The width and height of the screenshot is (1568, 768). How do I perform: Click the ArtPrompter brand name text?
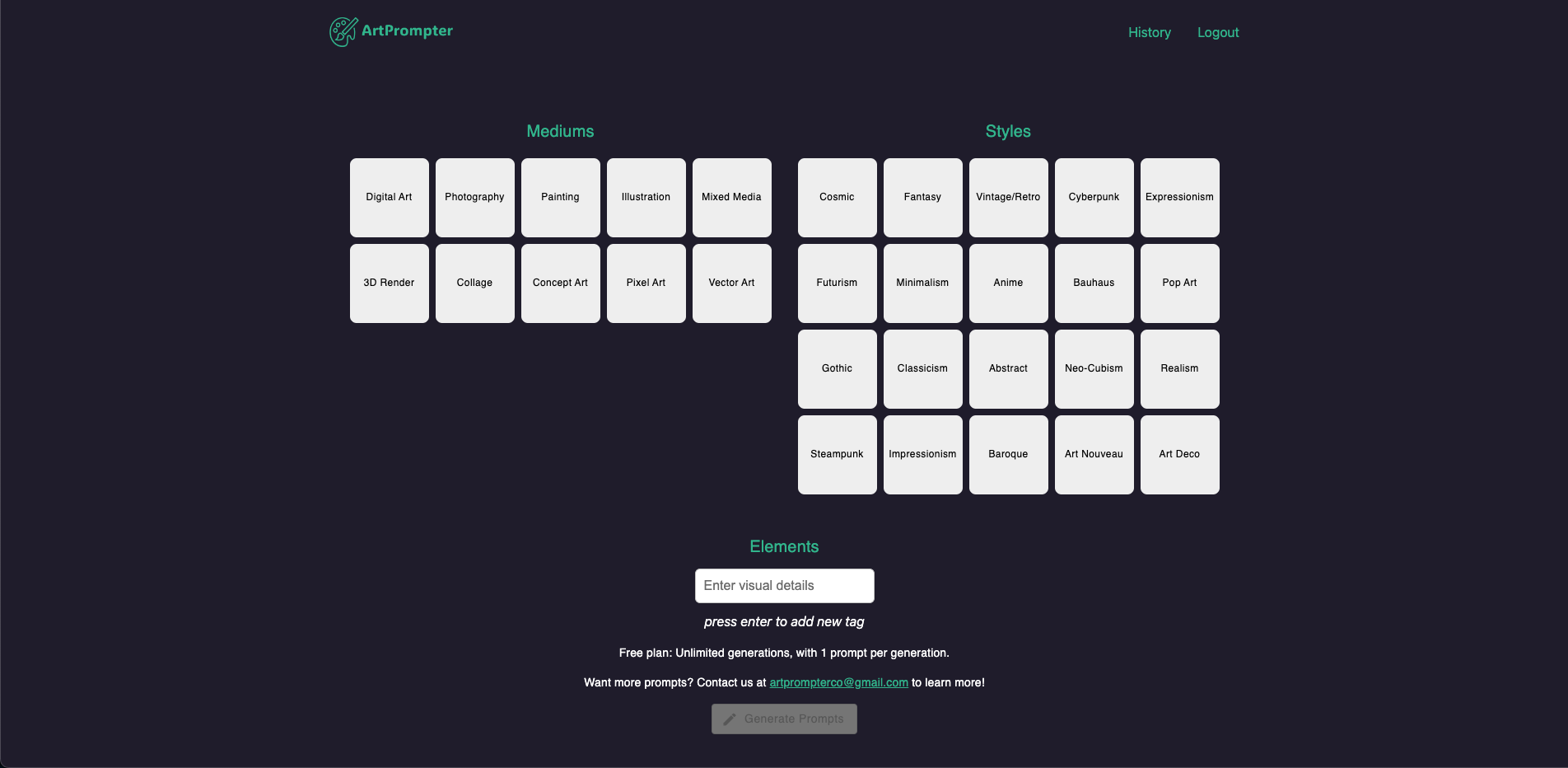(407, 30)
